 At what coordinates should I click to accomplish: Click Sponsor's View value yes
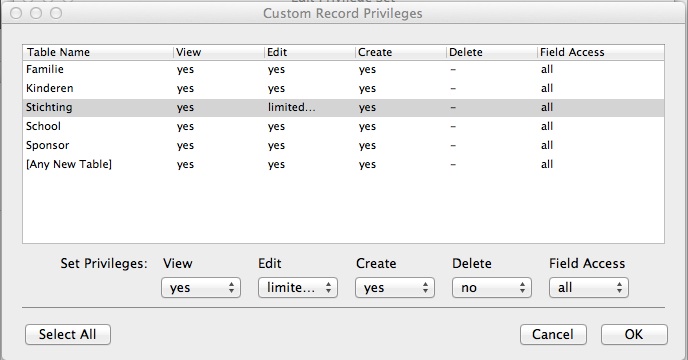coord(185,146)
